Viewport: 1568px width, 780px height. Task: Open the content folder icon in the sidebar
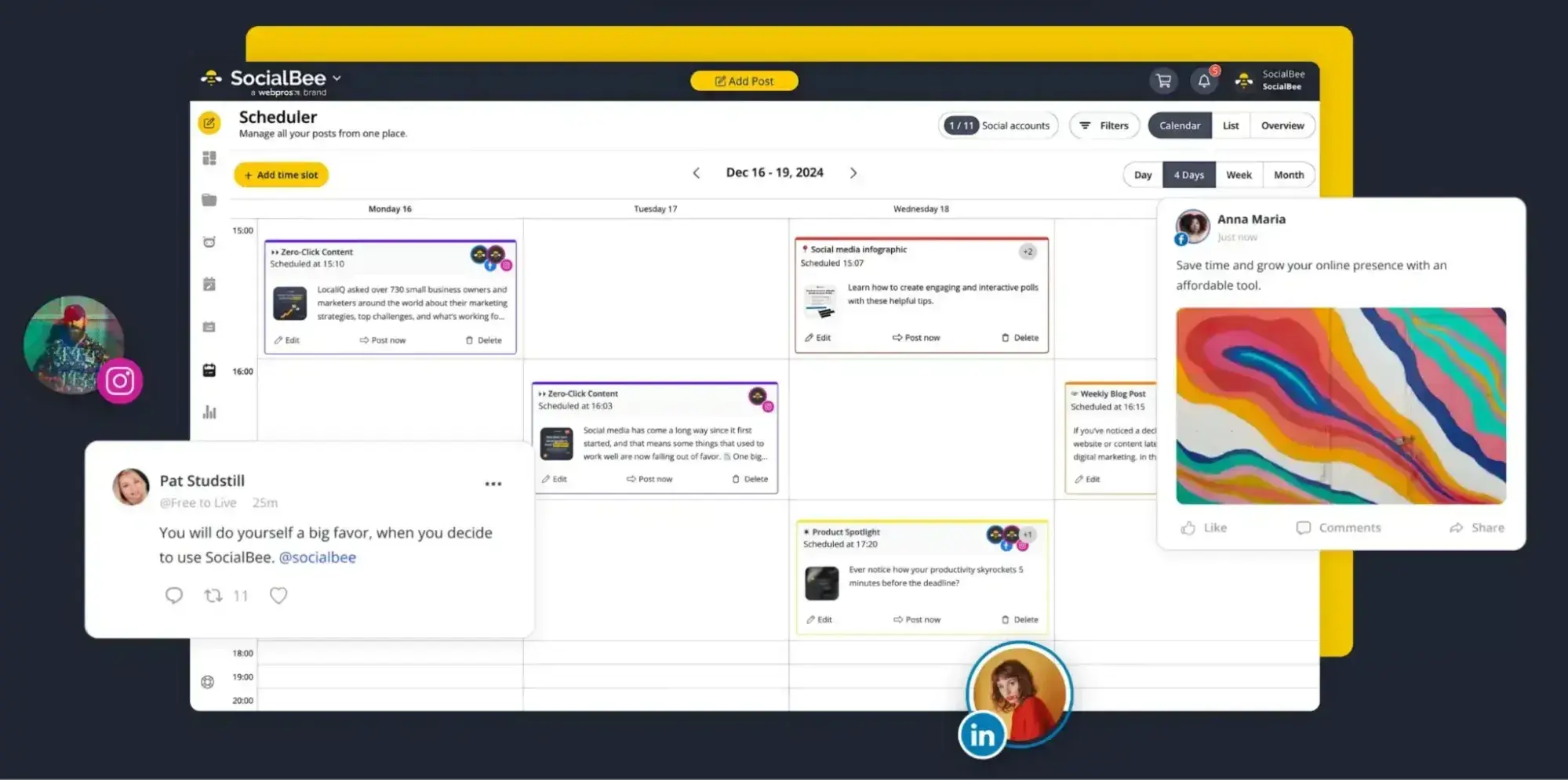(208, 200)
